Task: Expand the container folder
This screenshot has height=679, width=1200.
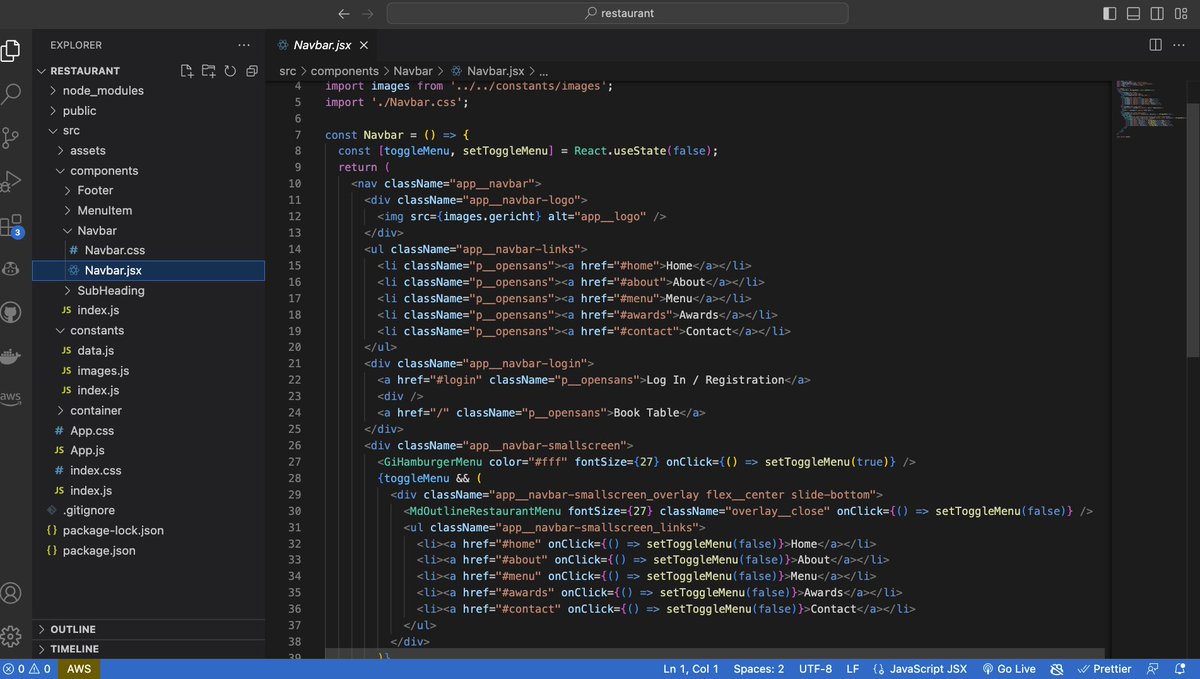Action: click(x=148, y=411)
